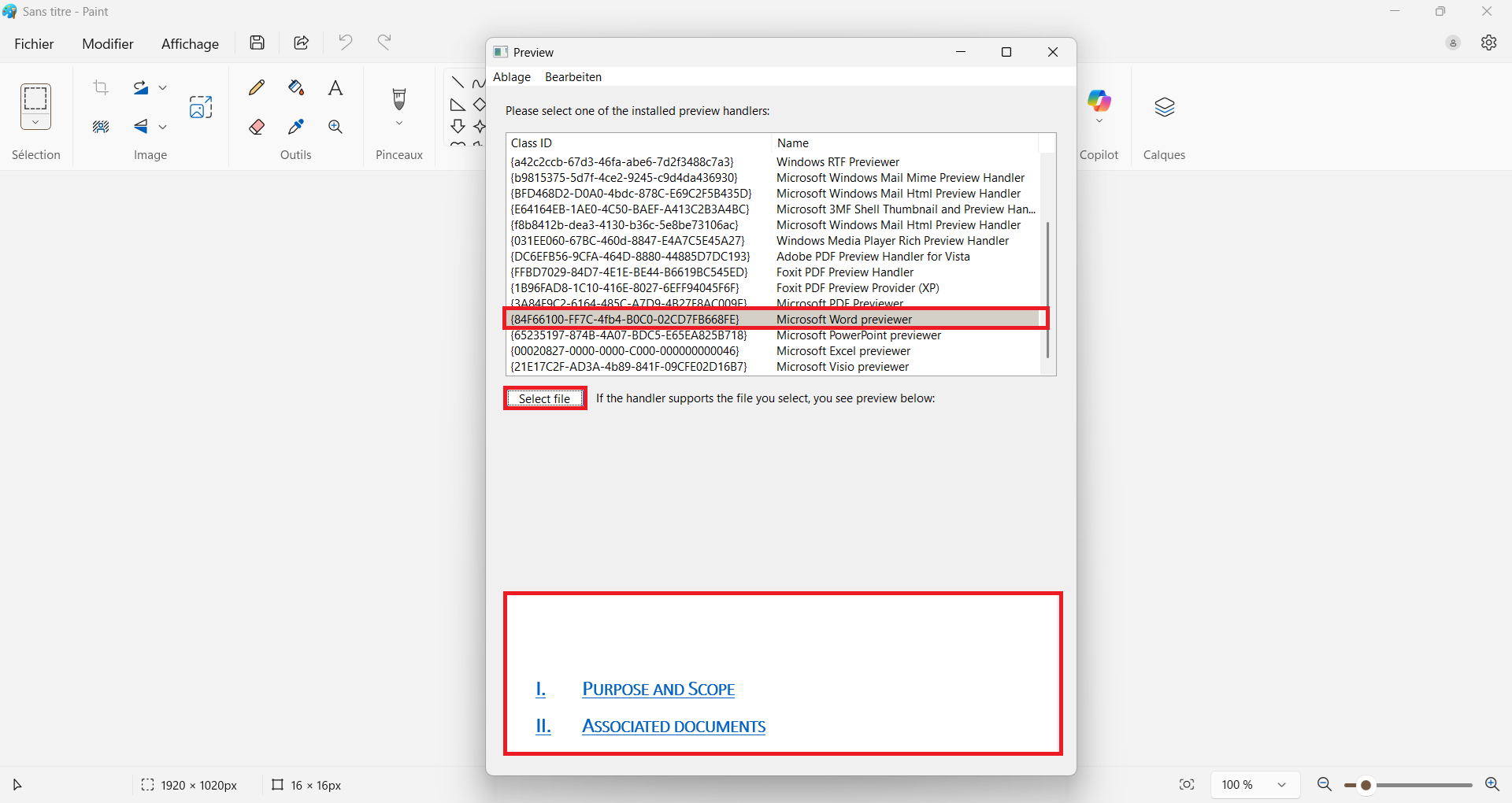Click the zoom in magnifier button

click(x=1492, y=785)
